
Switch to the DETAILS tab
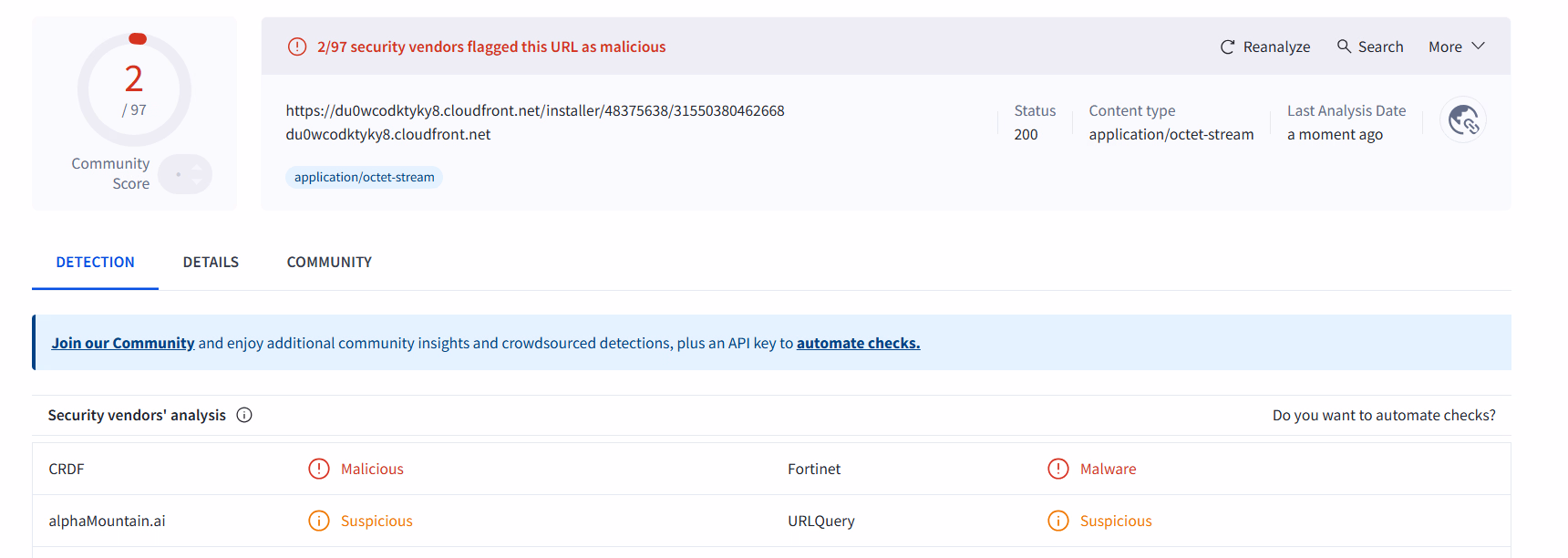tap(211, 262)
